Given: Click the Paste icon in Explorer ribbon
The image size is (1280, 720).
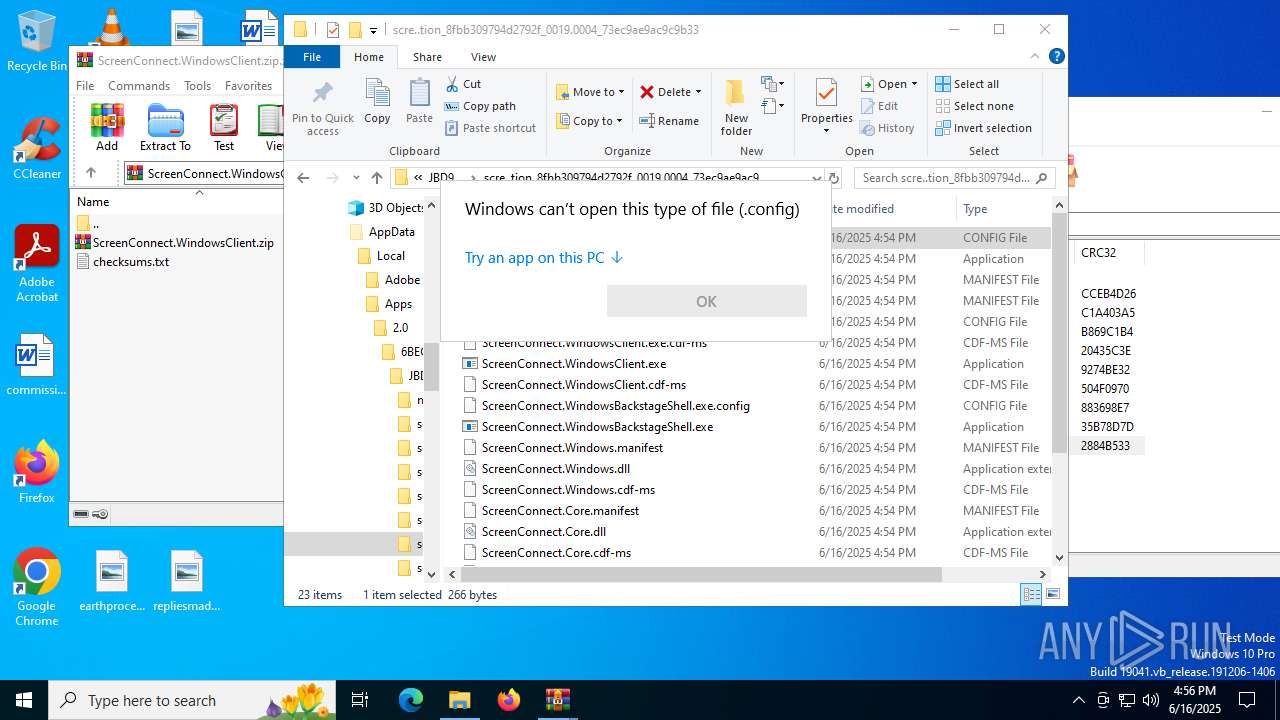Looking at the screenshot, I should click(x=419, y=102).
